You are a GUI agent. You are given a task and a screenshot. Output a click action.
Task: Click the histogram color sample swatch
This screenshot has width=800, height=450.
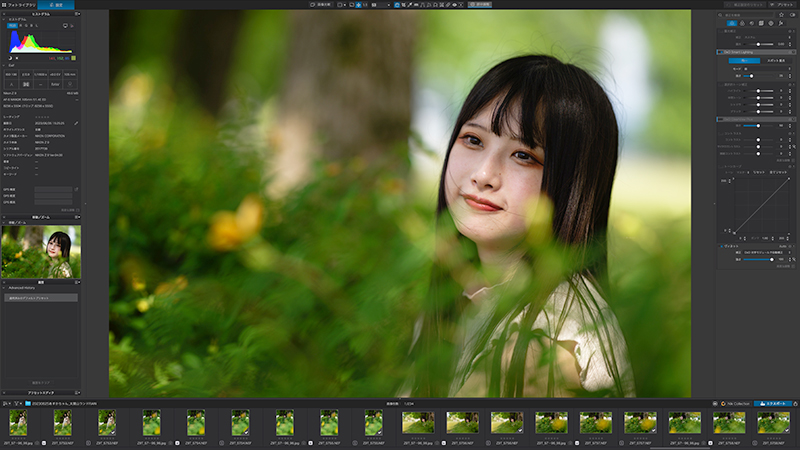[x=73, y=58]
